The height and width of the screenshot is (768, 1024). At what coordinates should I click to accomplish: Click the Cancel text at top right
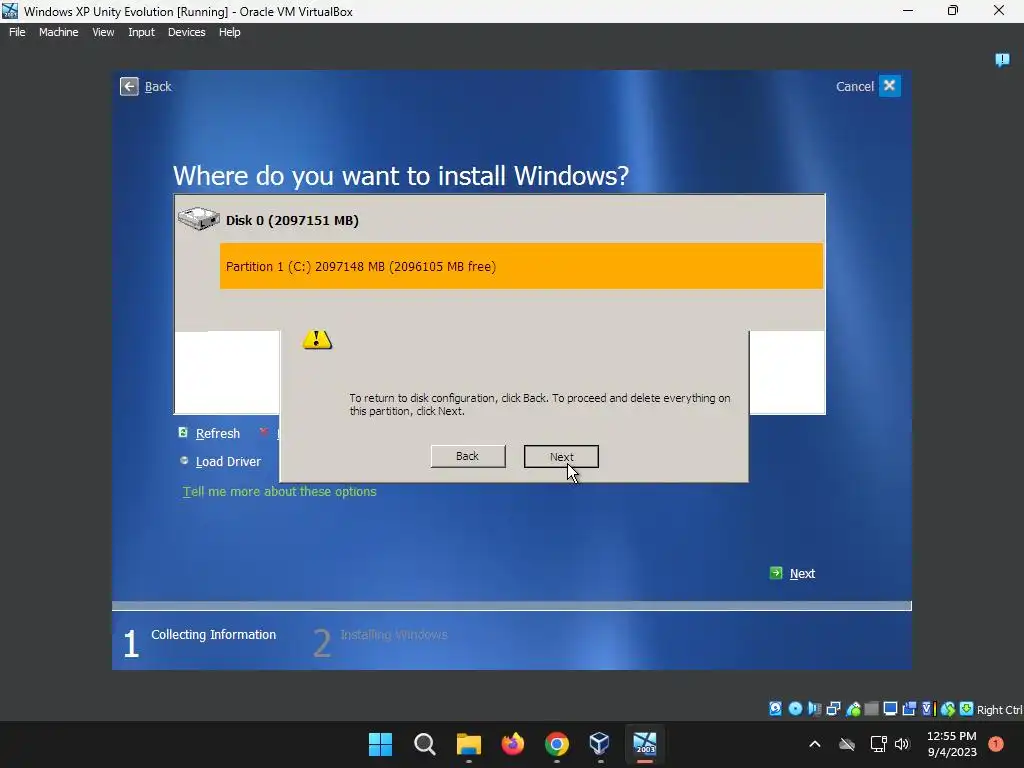pyautogui.click(x=854, y=86)
